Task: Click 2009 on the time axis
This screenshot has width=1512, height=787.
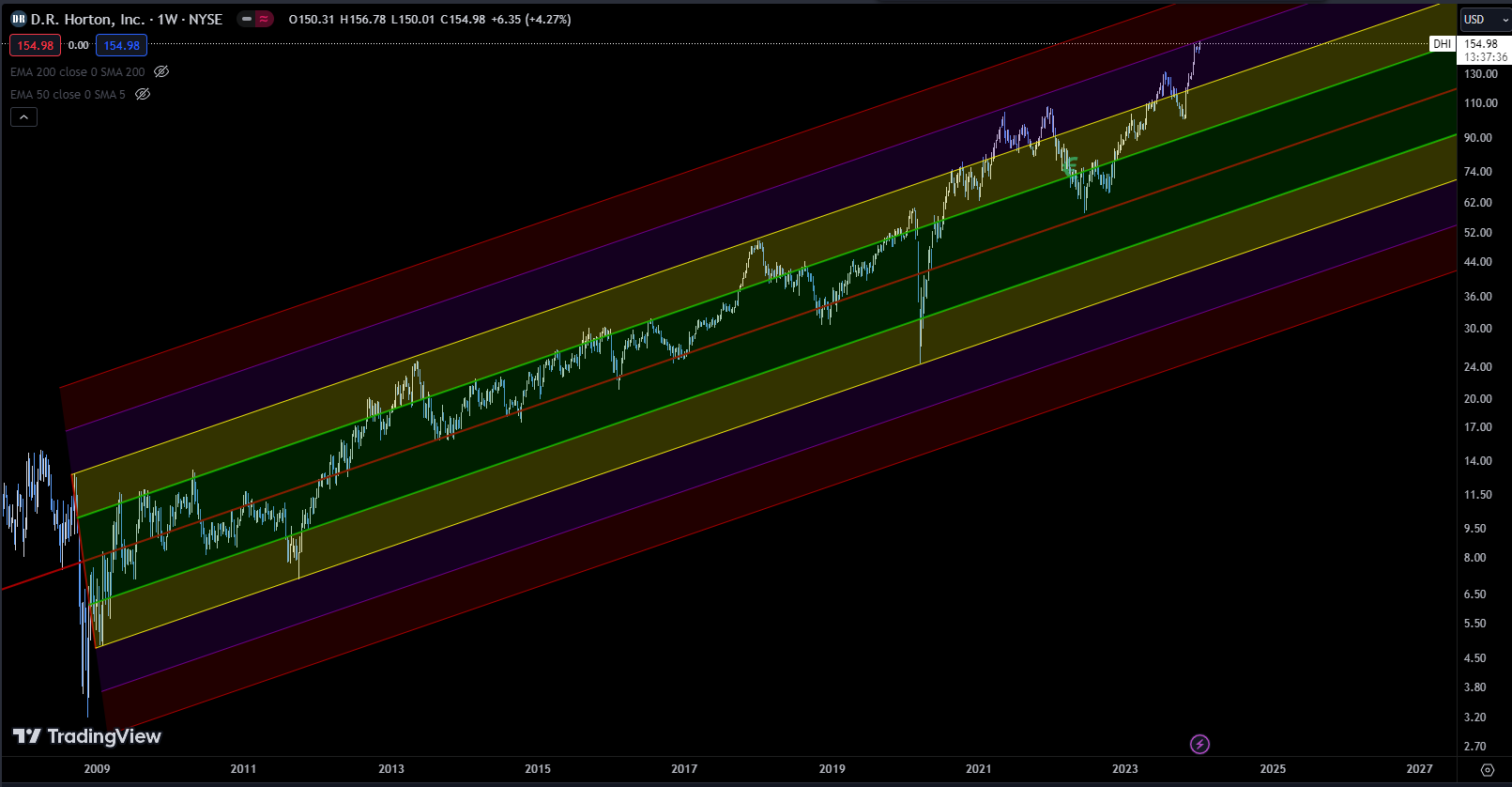Action: tap(97, 769)
